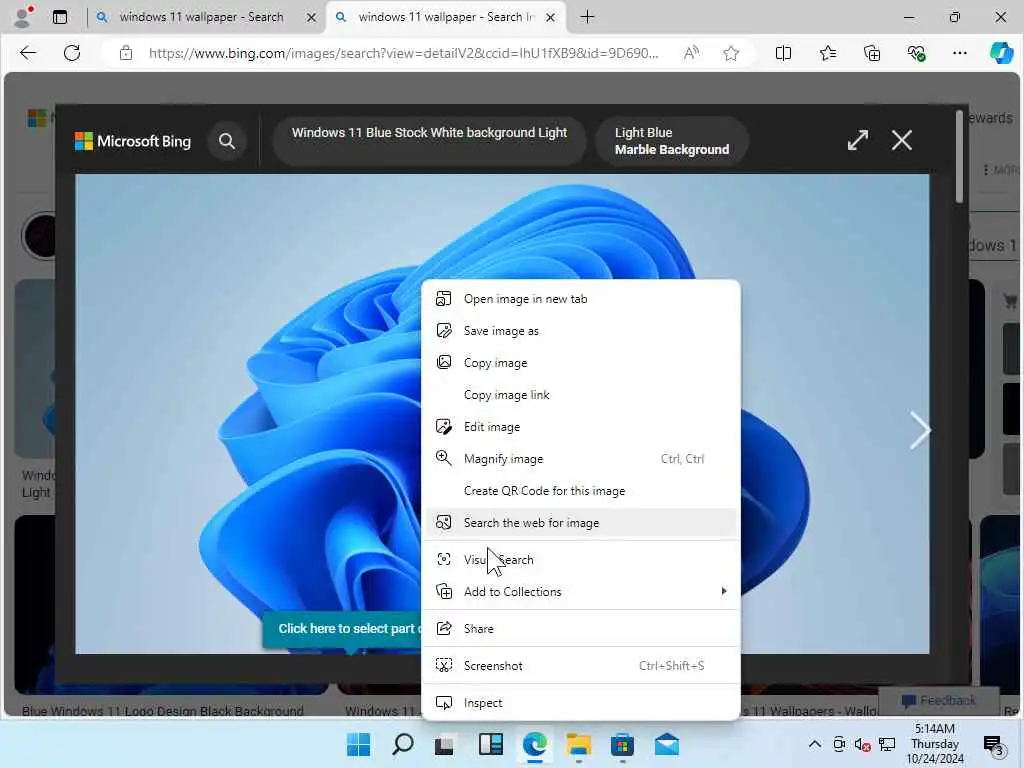Go to next image arrow
The width and height of the screenshot is (1024, 768).
920,430
